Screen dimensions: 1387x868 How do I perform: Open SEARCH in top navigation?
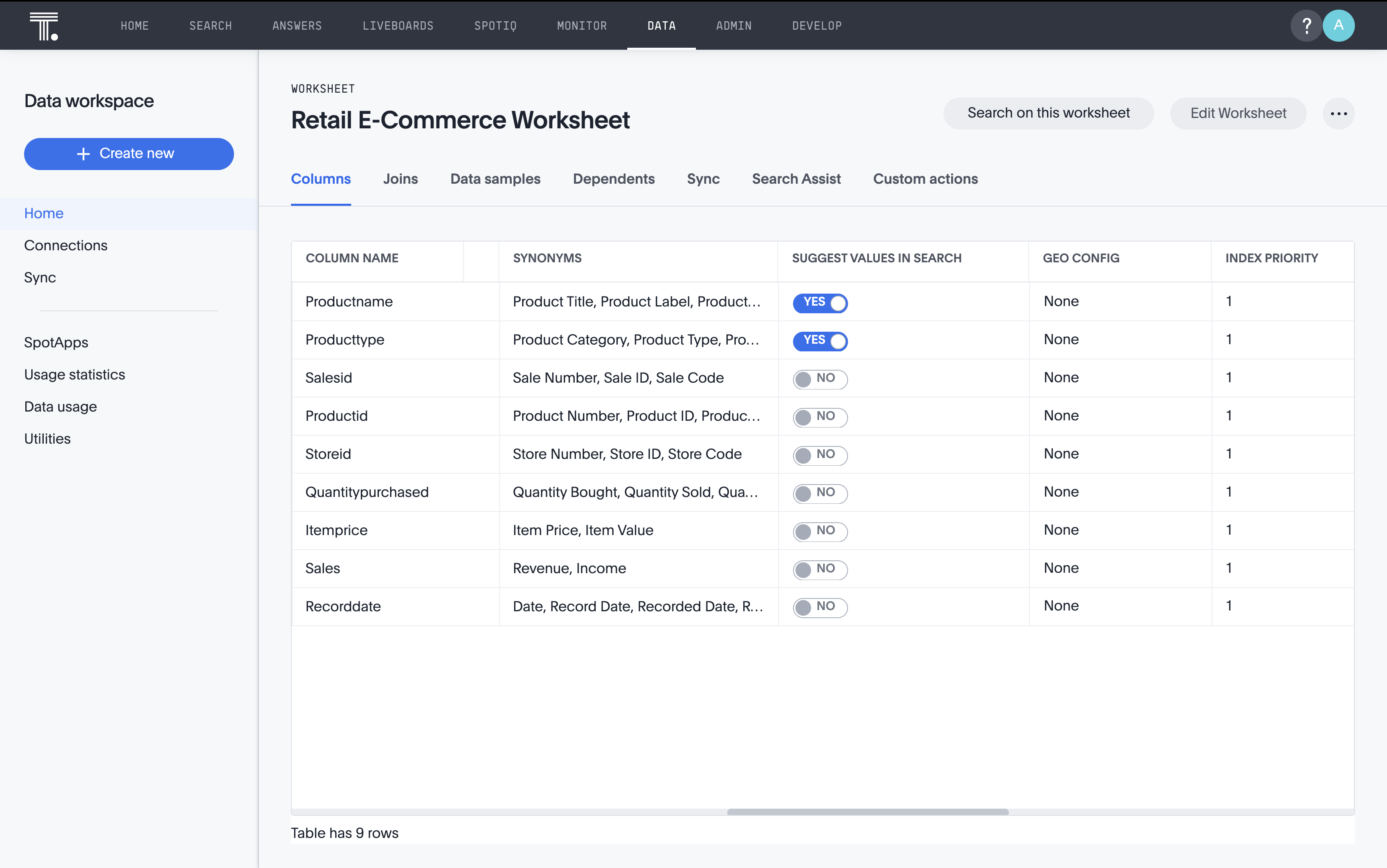(210, 25)
